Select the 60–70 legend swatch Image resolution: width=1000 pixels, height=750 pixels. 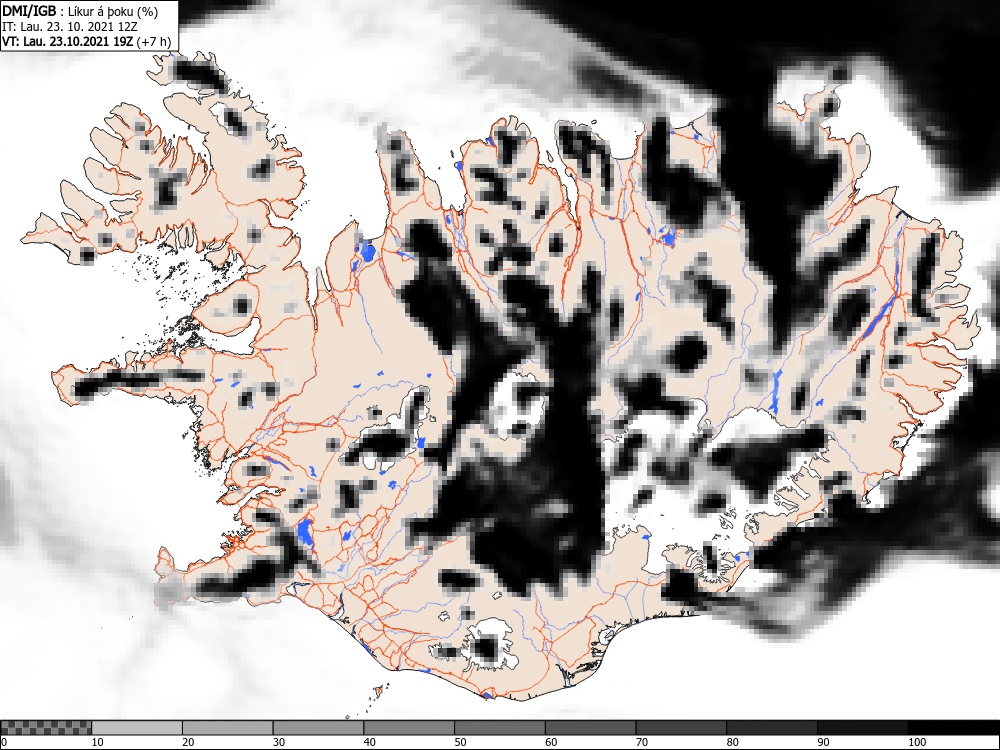click(x=591, y=728)
